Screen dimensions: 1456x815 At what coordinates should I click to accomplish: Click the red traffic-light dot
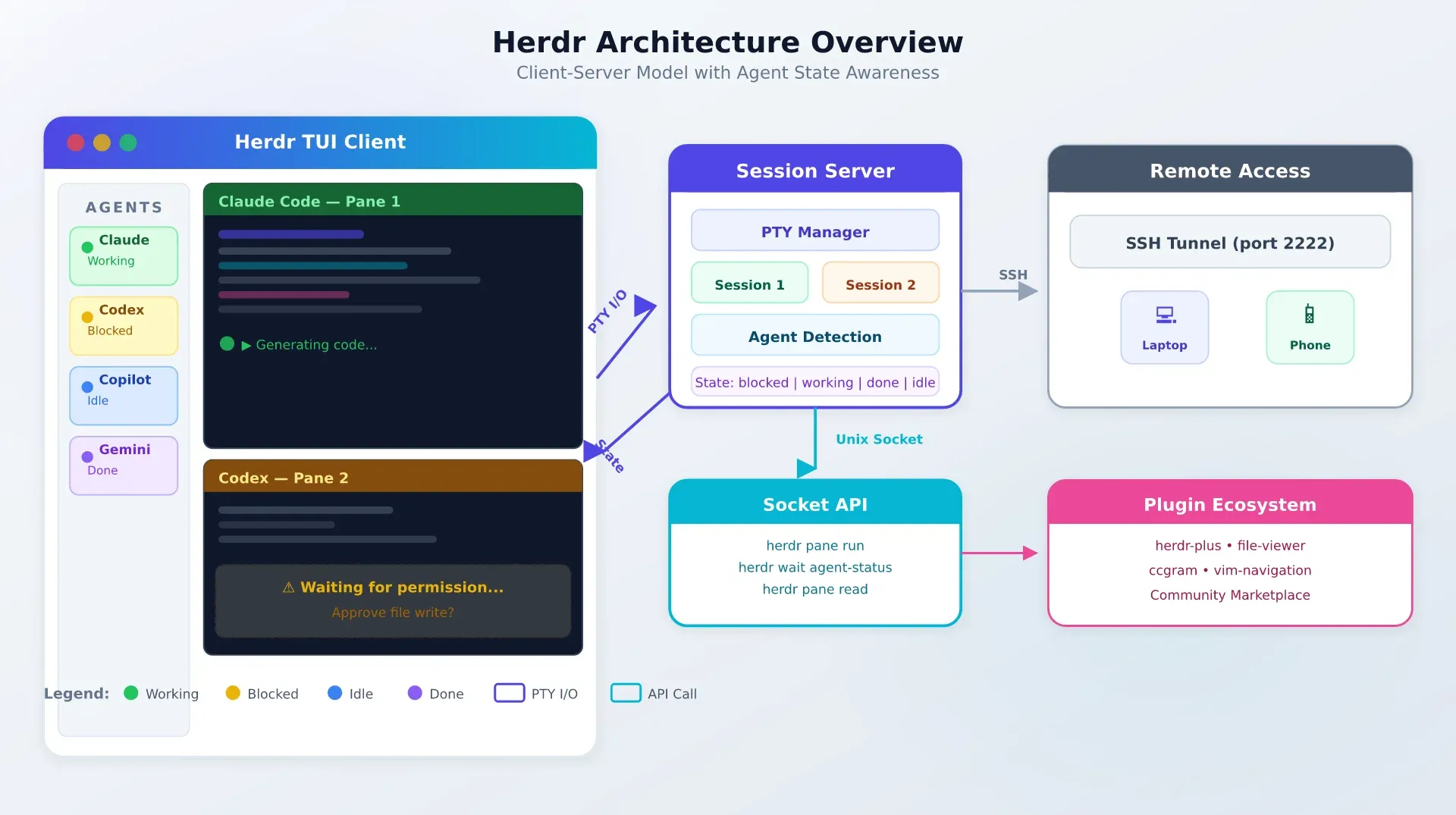76,143
